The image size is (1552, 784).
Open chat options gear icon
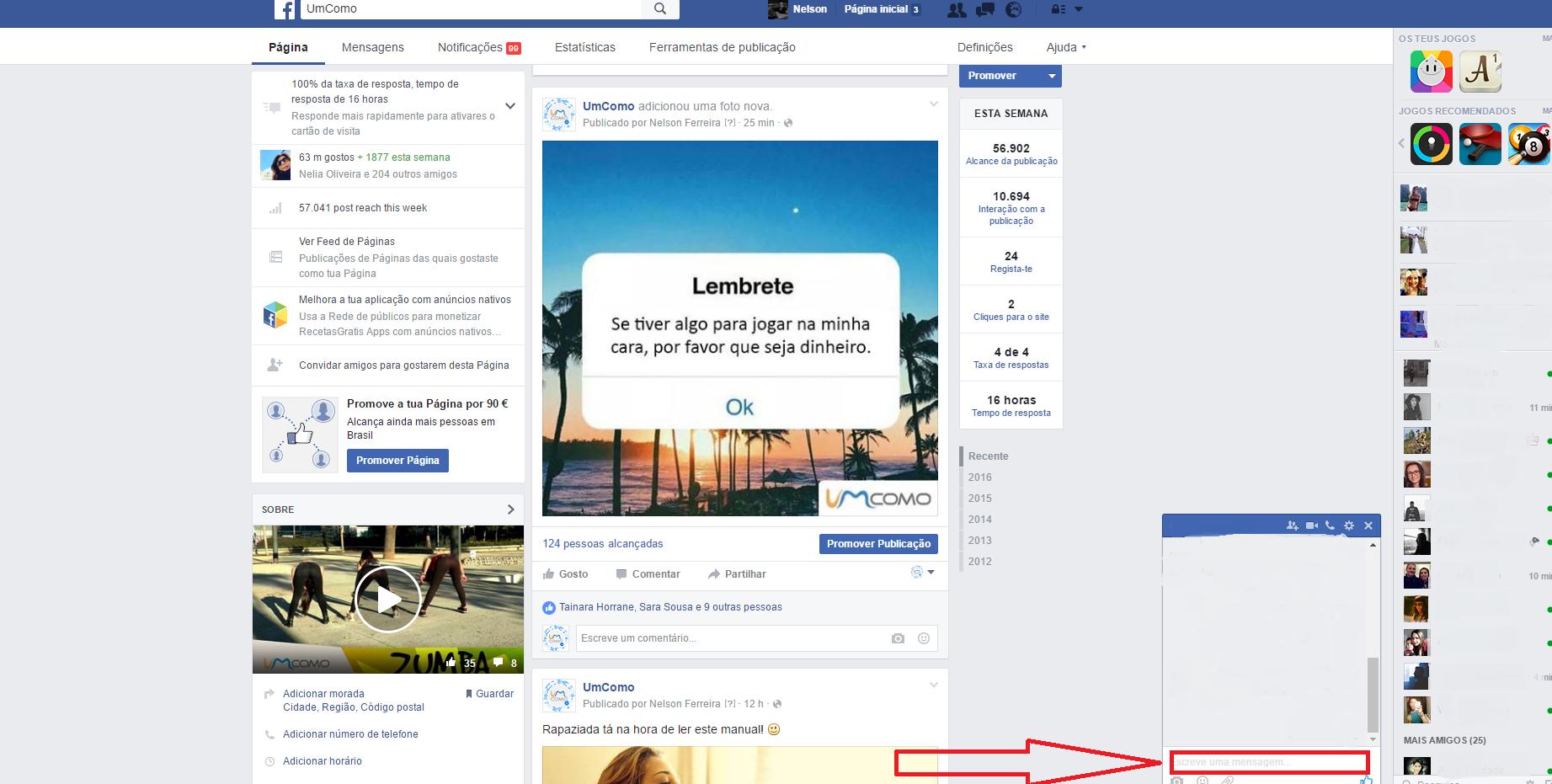pyautogui.click(x=1349, y=525)
